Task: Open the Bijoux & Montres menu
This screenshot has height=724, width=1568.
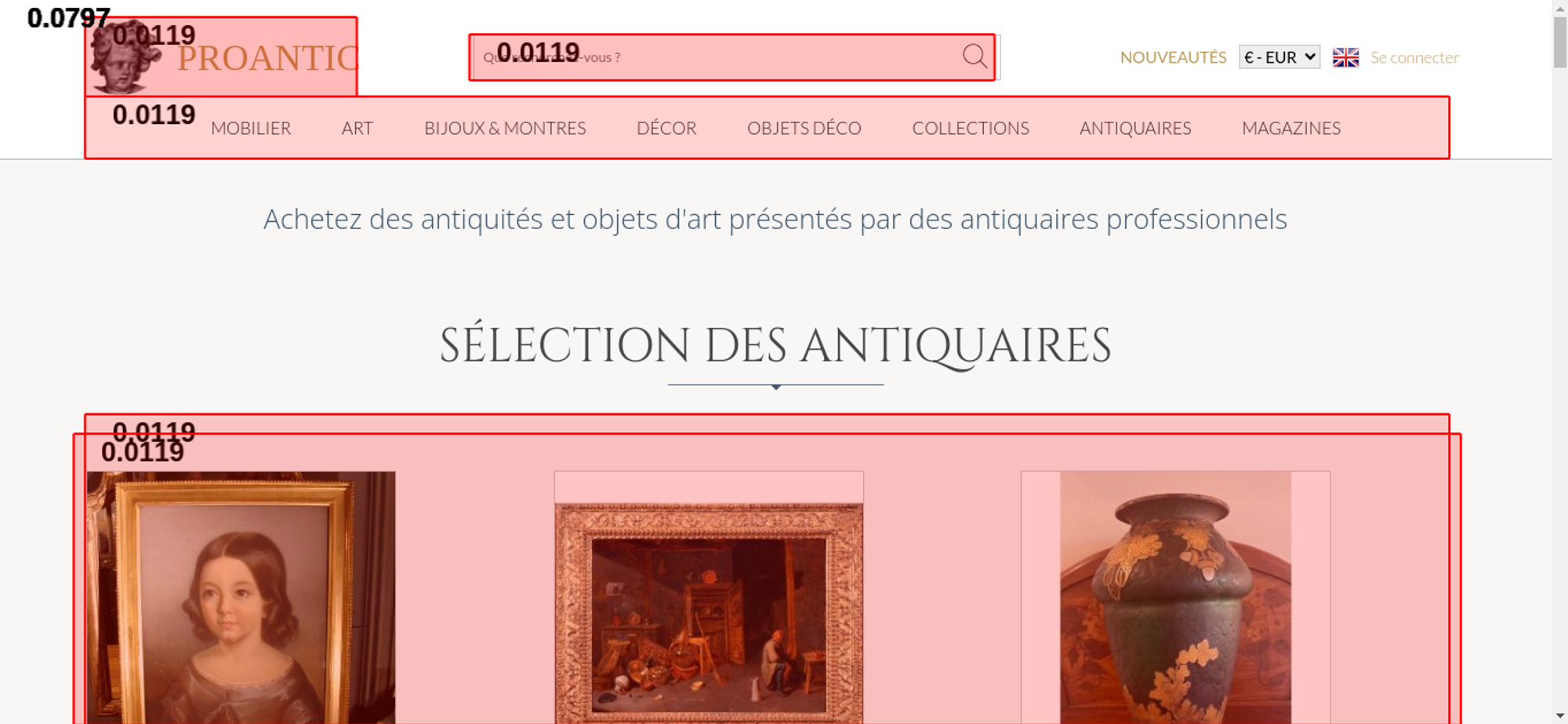Action: (505, 128)
